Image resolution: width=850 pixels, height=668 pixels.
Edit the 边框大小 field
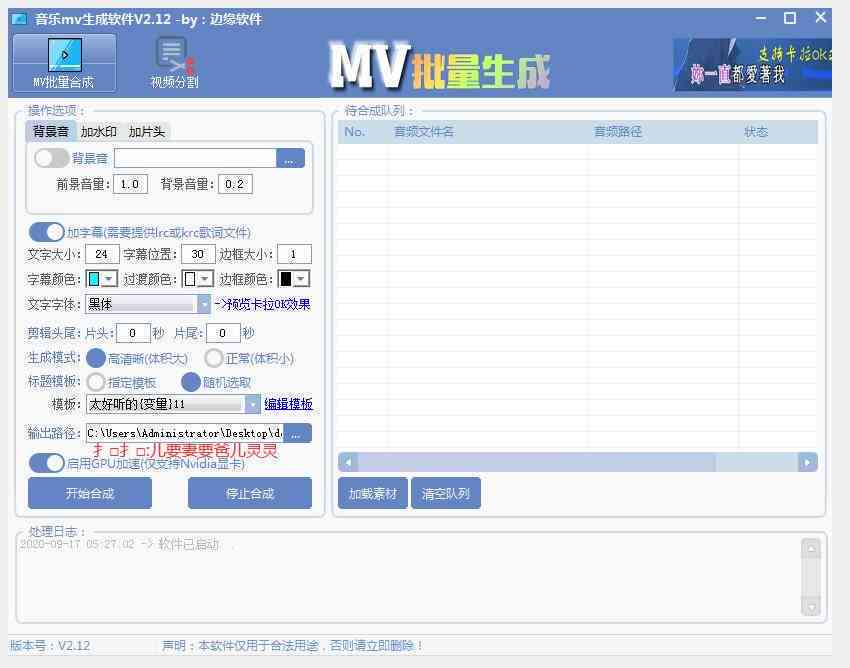pyautogui.click(x=294, y=254)
